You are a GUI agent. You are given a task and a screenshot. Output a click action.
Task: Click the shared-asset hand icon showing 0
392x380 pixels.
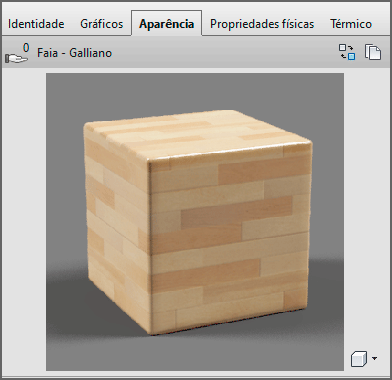pos(17,53)
